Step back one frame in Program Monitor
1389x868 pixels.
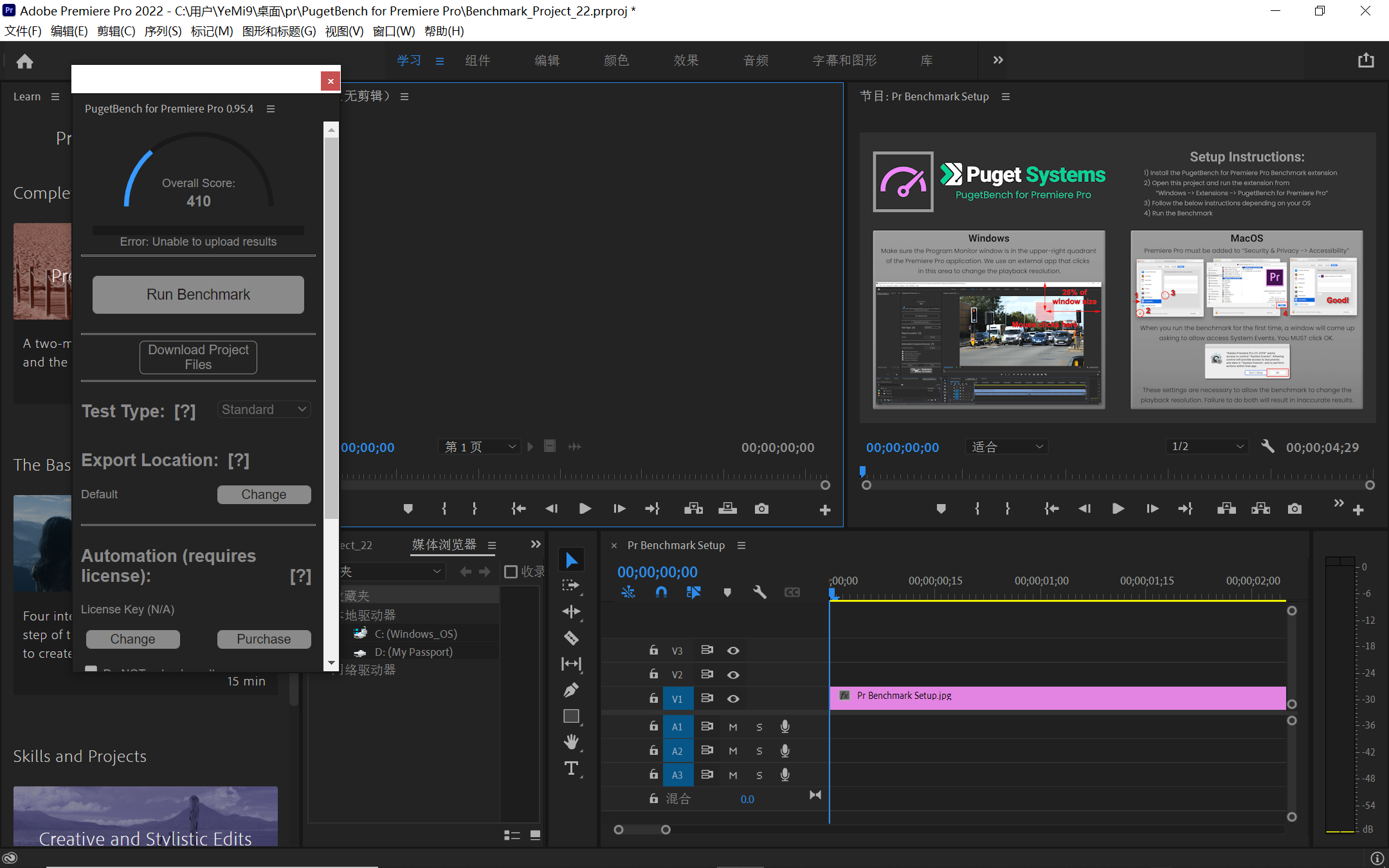click(1085, 509)
